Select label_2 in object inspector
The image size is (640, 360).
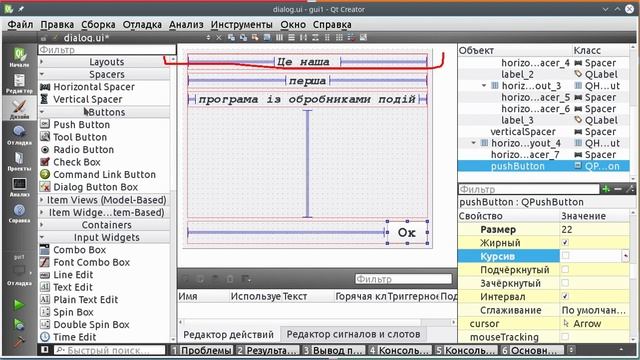(517, 74)
